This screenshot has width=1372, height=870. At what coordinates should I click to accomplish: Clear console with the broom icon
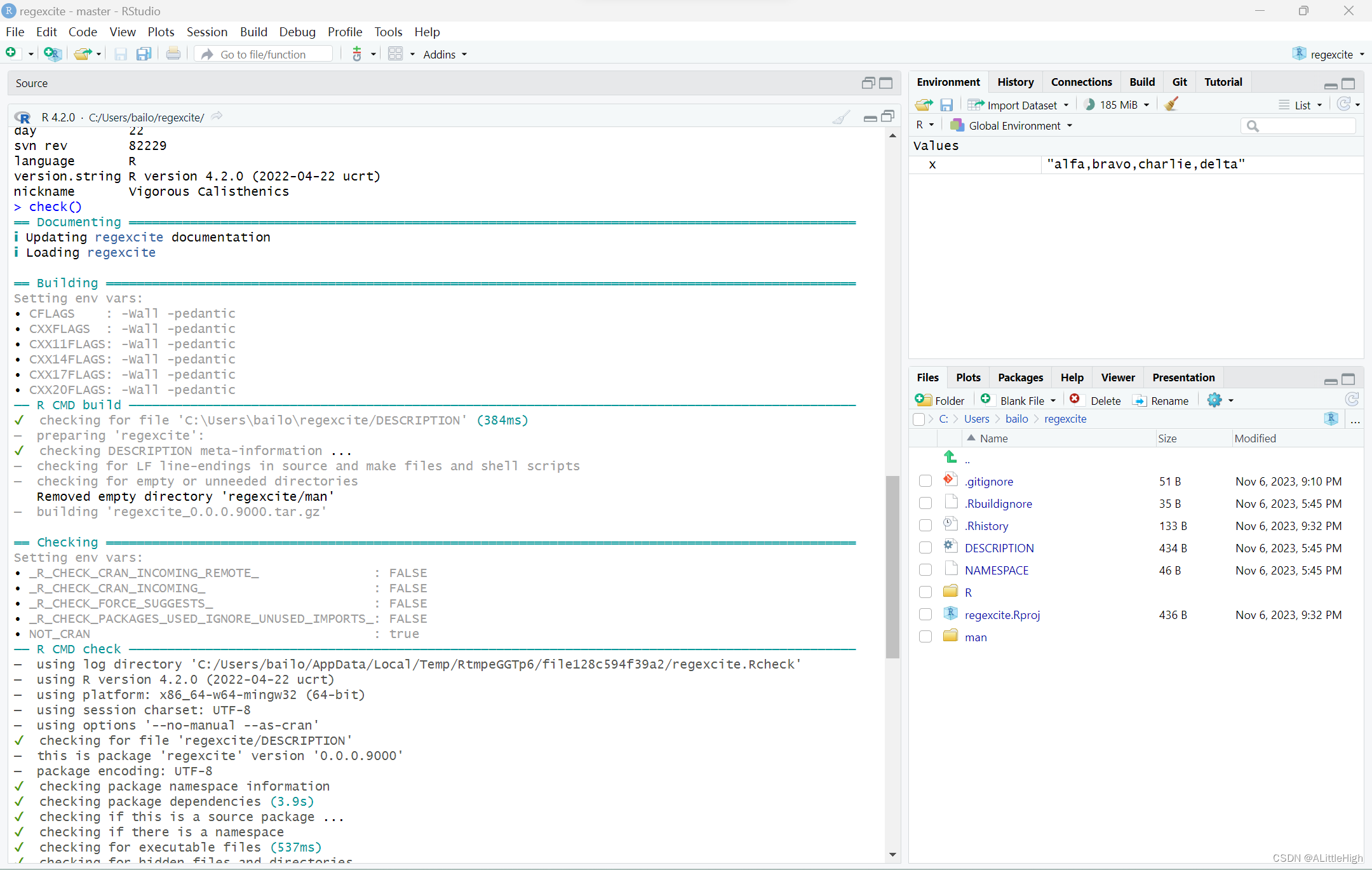coord(842,118)
